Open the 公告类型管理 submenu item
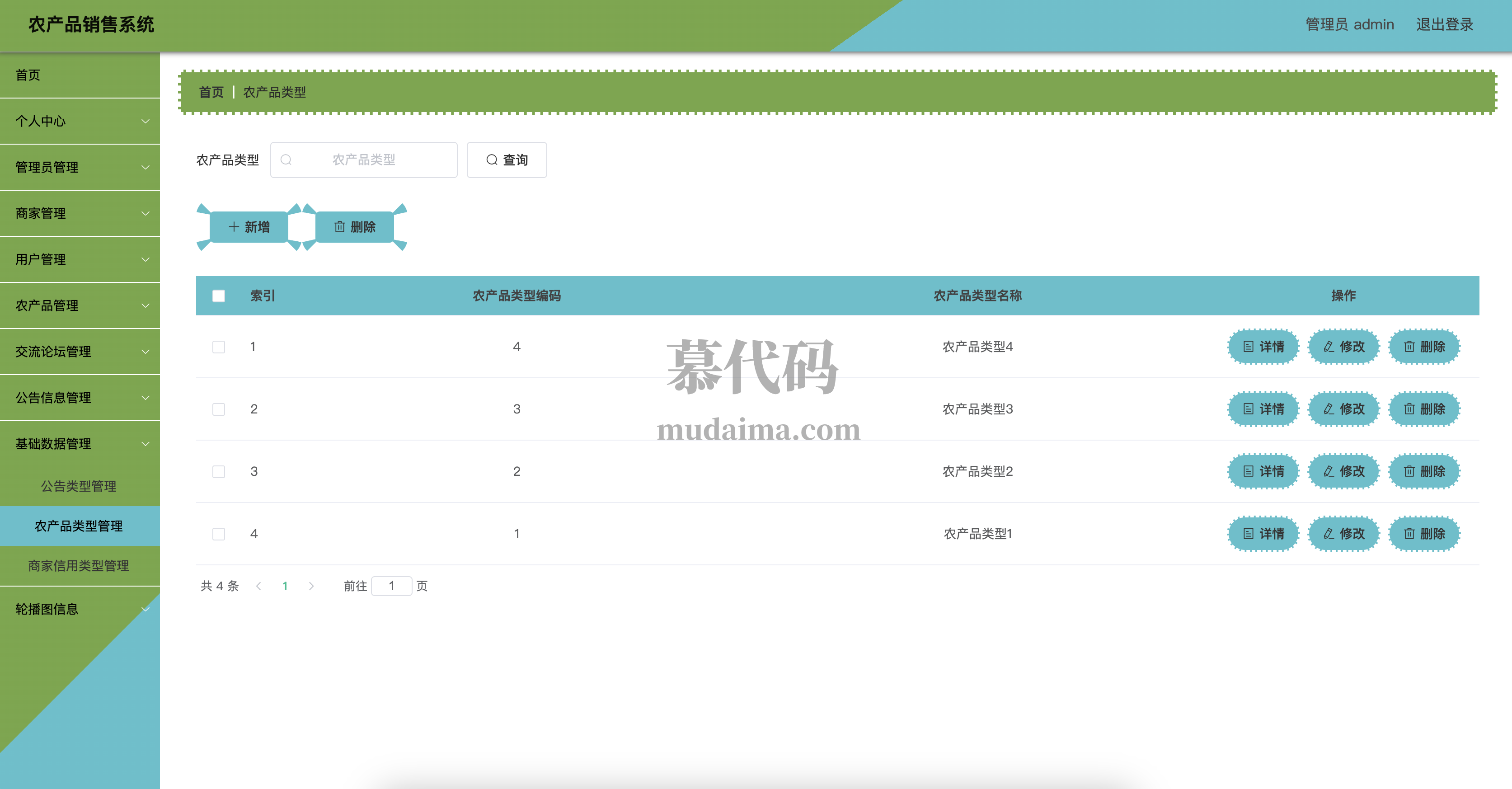This screenshot has height=789, width=1512. coord(79,486)
